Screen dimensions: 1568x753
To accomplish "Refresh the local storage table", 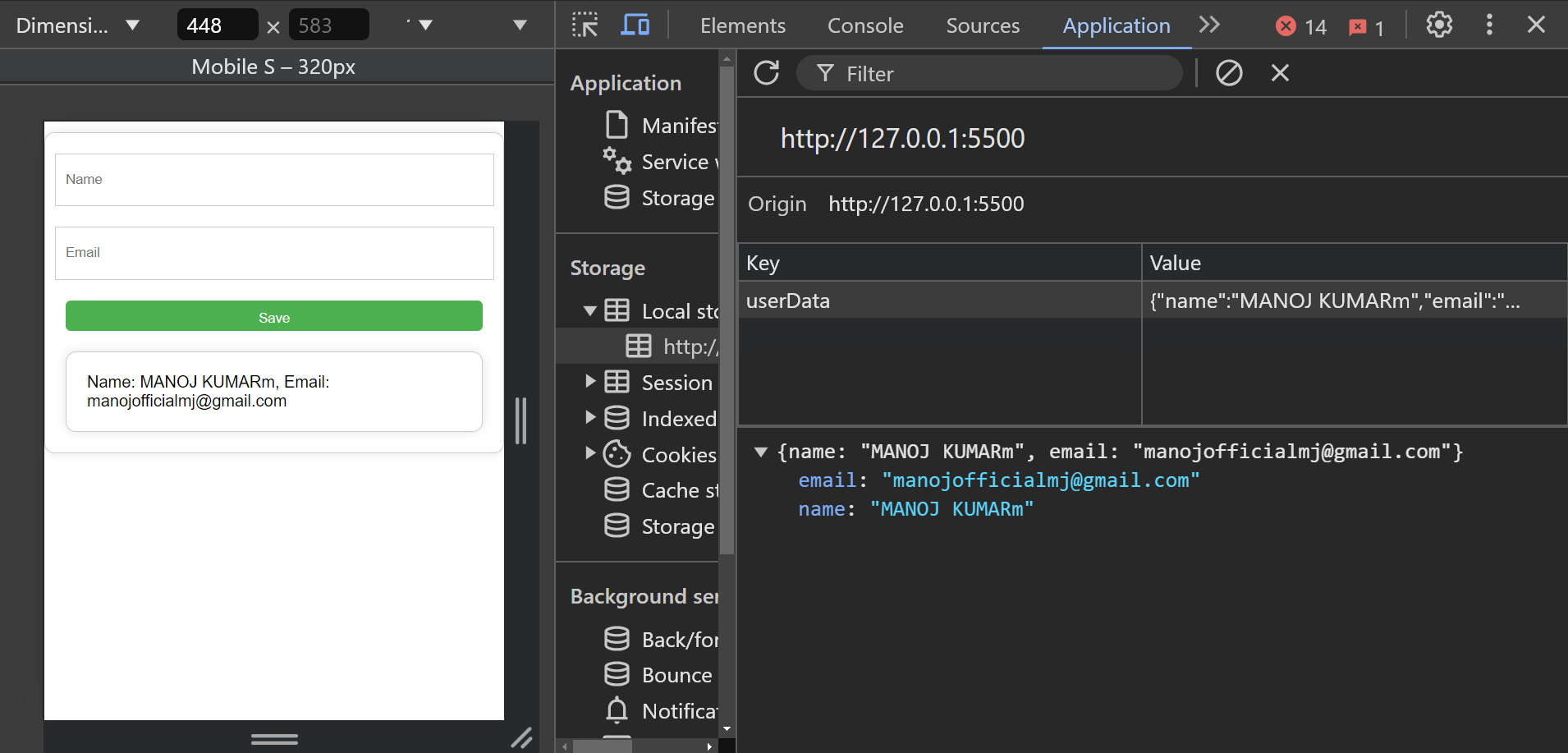I will 767,73.
